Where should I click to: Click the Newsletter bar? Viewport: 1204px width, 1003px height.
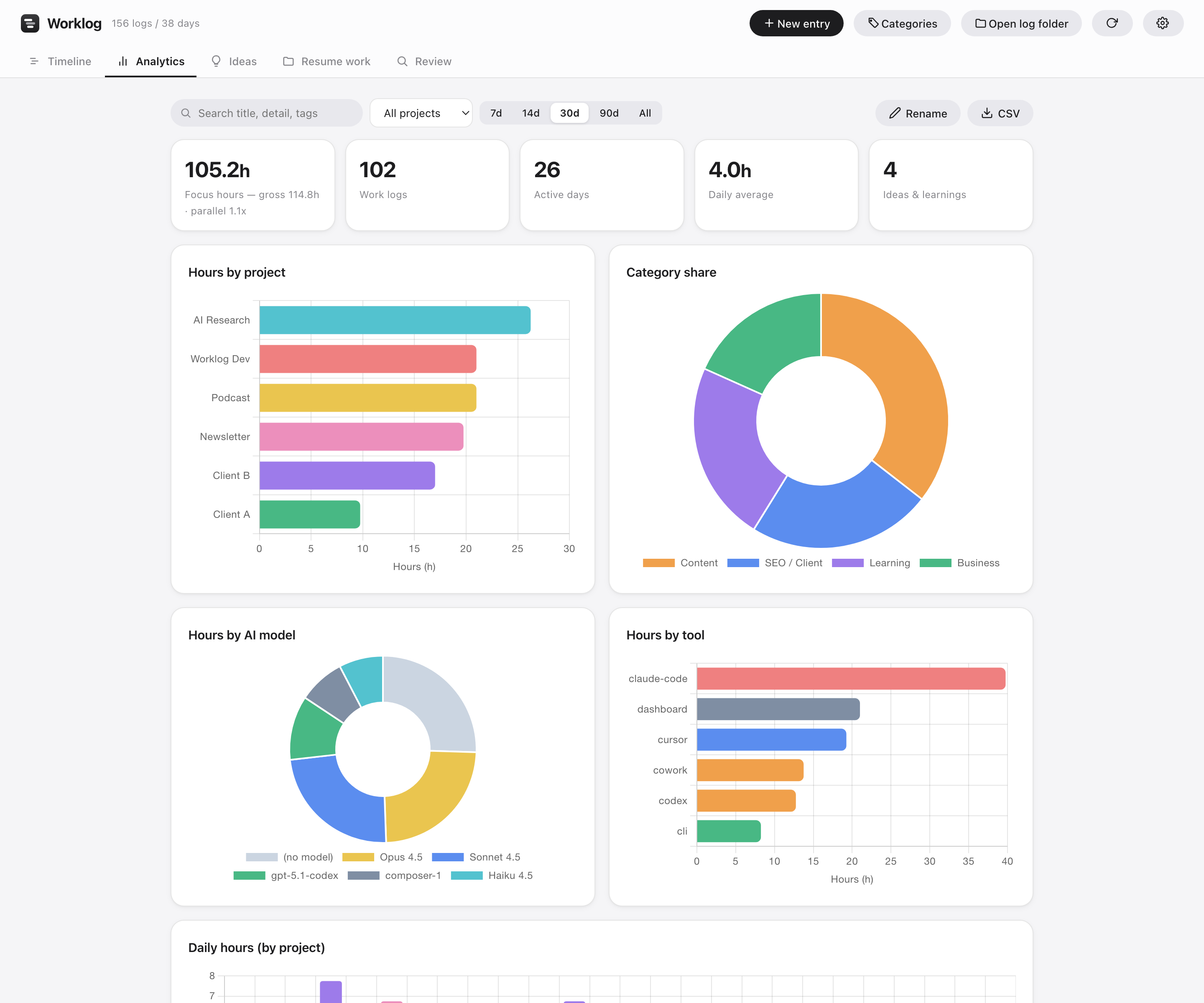(361, 437)
